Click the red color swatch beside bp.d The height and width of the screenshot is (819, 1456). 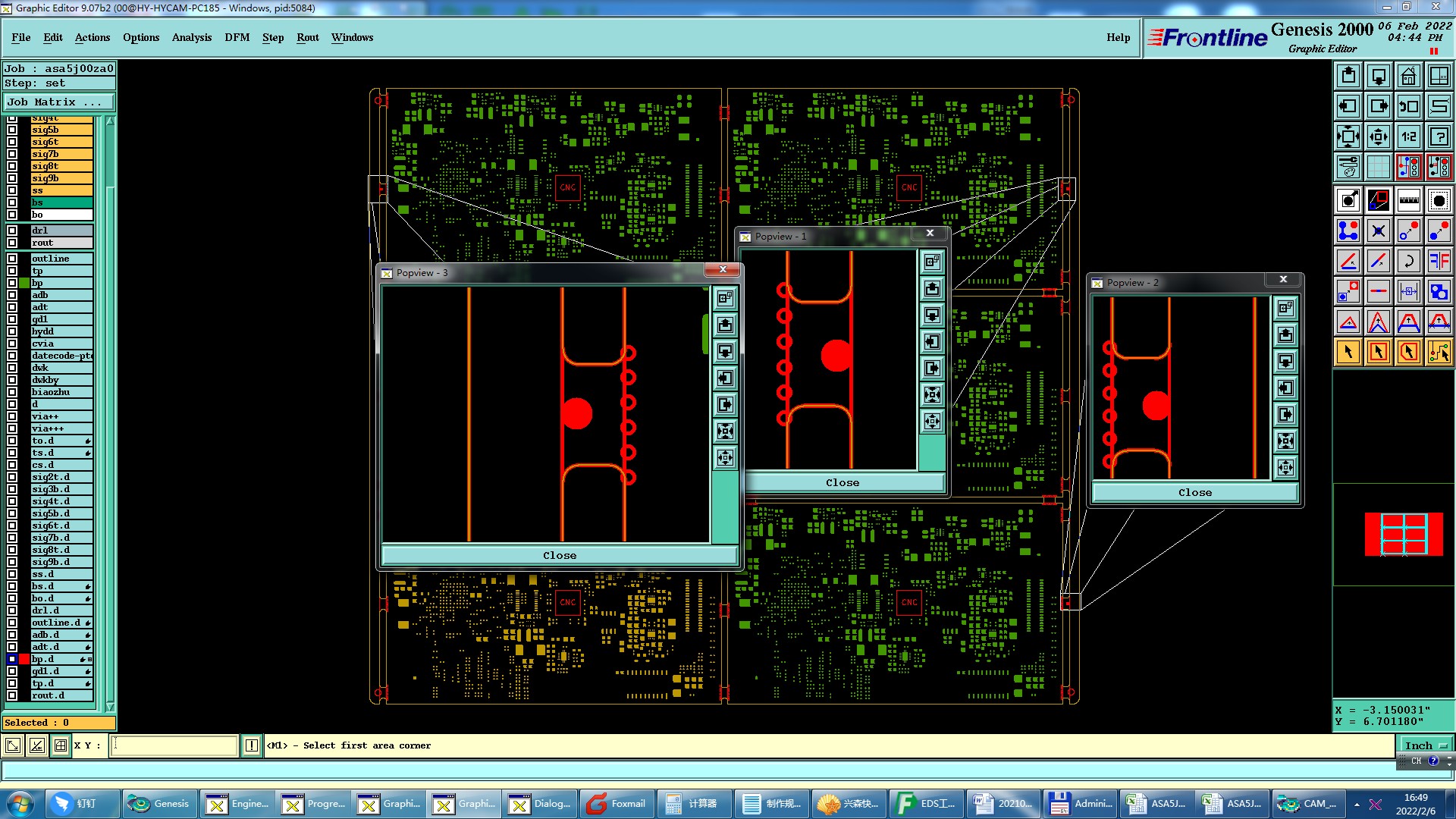coord(24,659)
